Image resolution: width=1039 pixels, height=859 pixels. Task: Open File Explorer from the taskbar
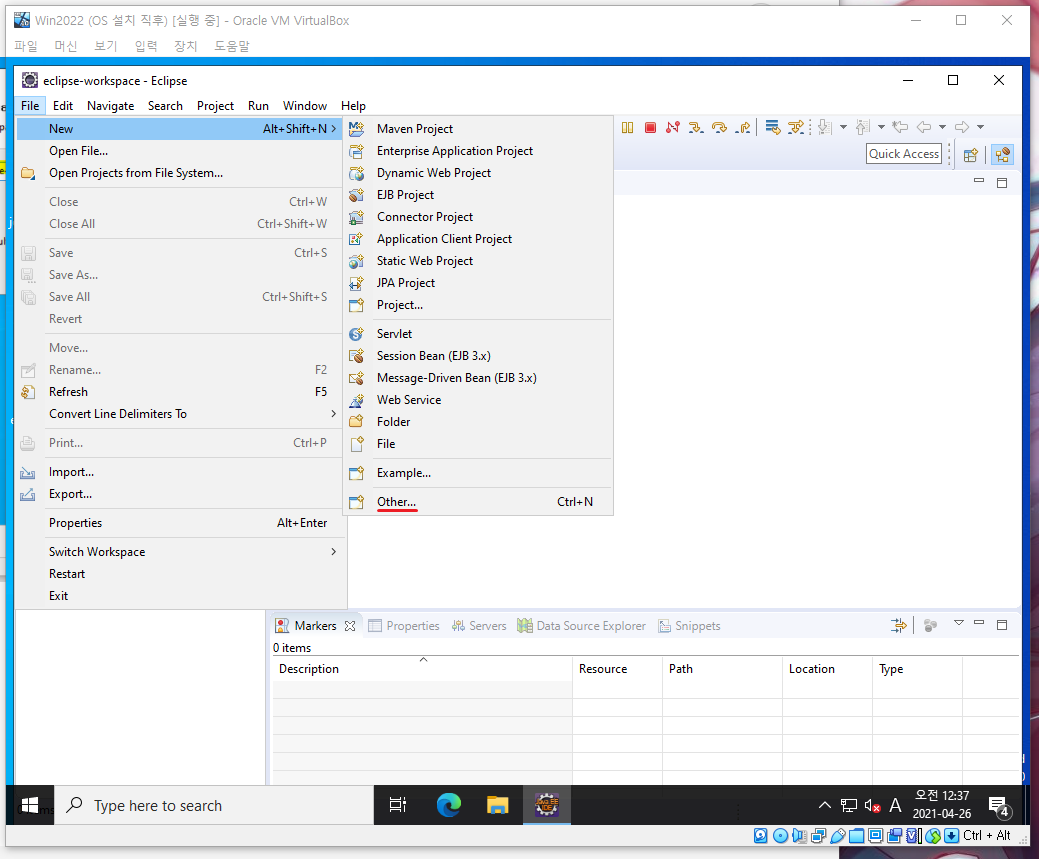tap(497, 805)
